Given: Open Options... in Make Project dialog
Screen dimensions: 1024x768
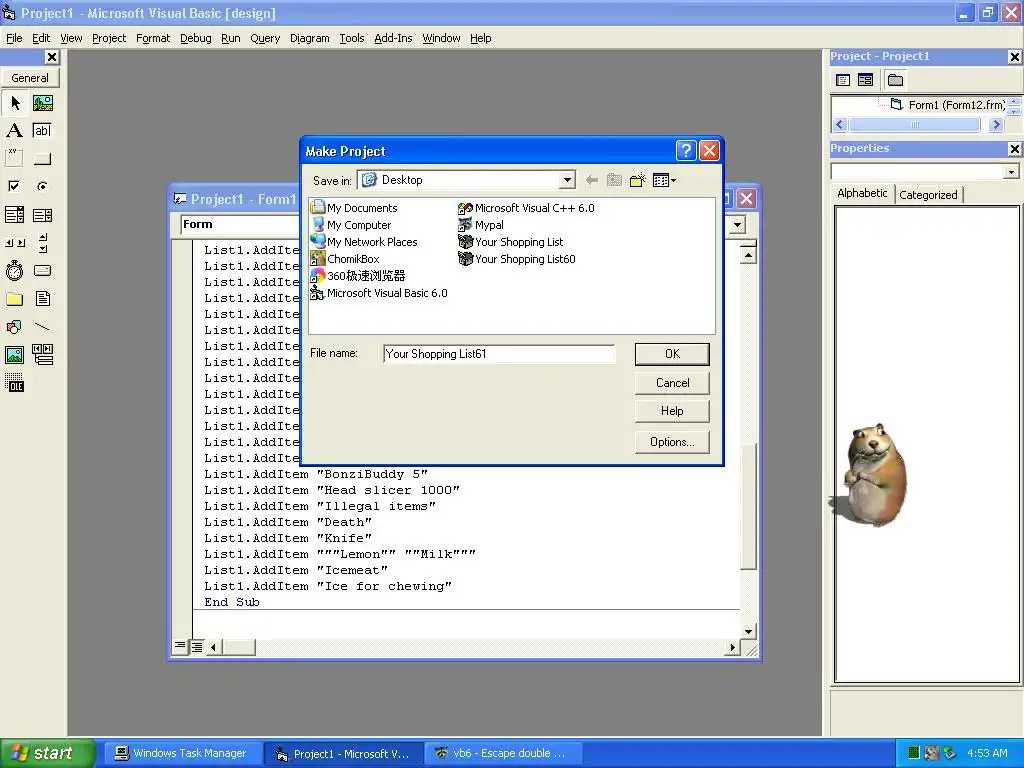Looking at the screenshot, I should tap(672, 442).
